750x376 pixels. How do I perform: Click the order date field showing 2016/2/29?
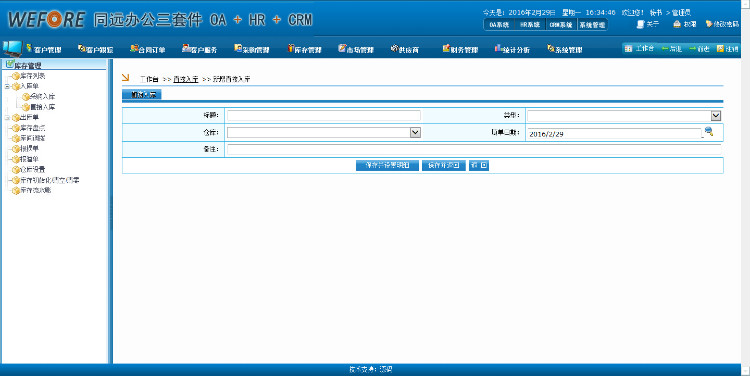(615, 134)
